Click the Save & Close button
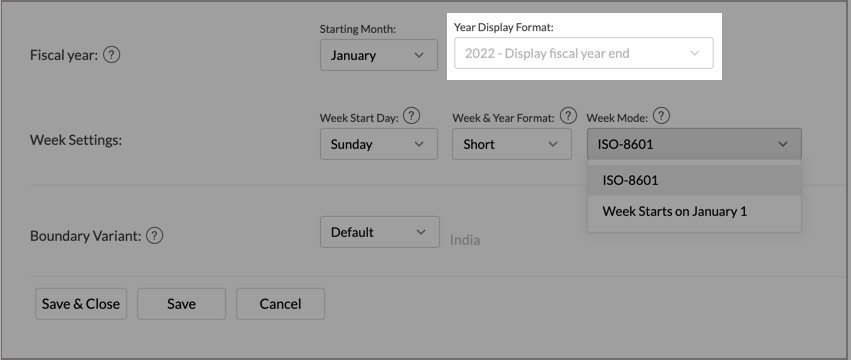851x360 pixels. [81, 304]
